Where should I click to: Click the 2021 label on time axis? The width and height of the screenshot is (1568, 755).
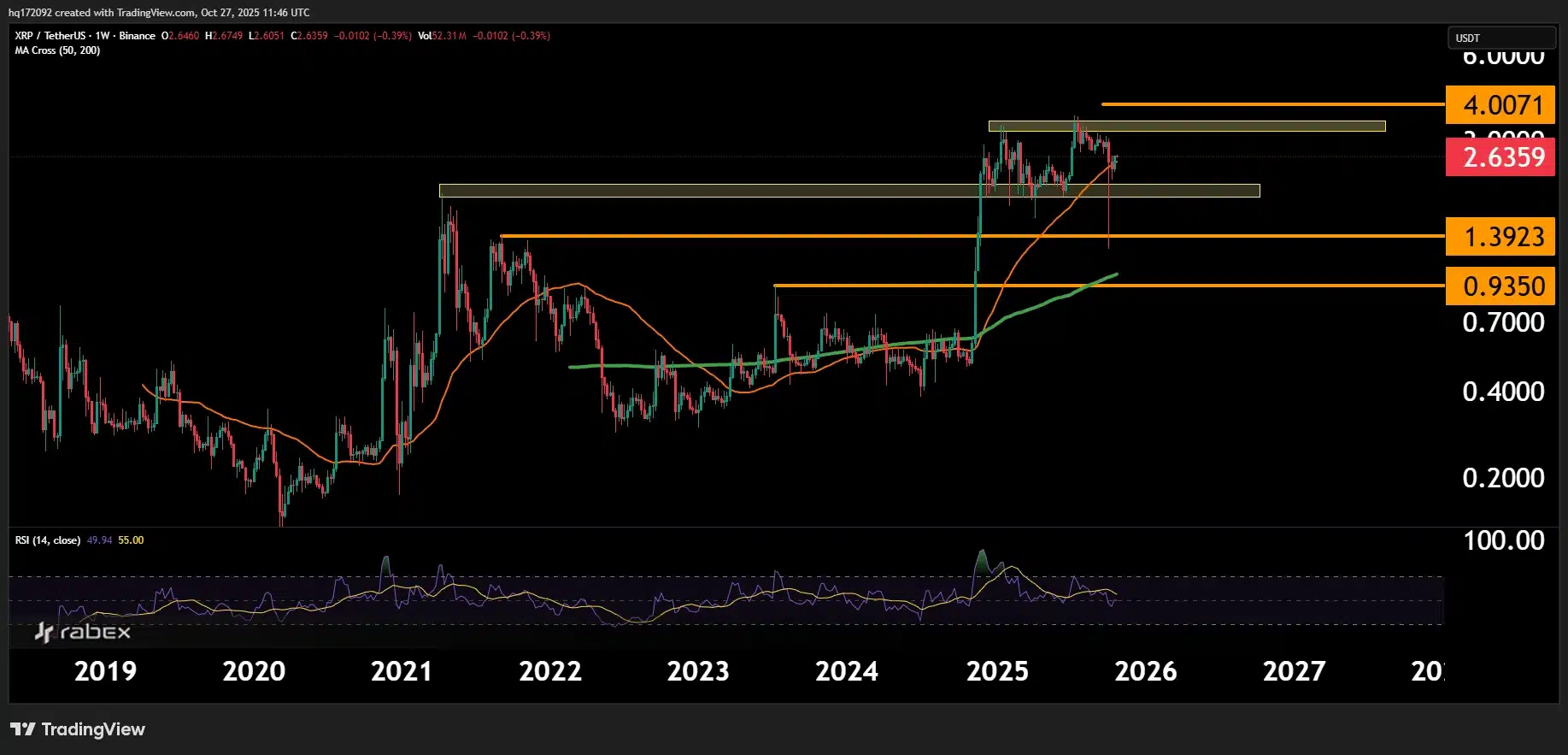click(x=402, y=672)
